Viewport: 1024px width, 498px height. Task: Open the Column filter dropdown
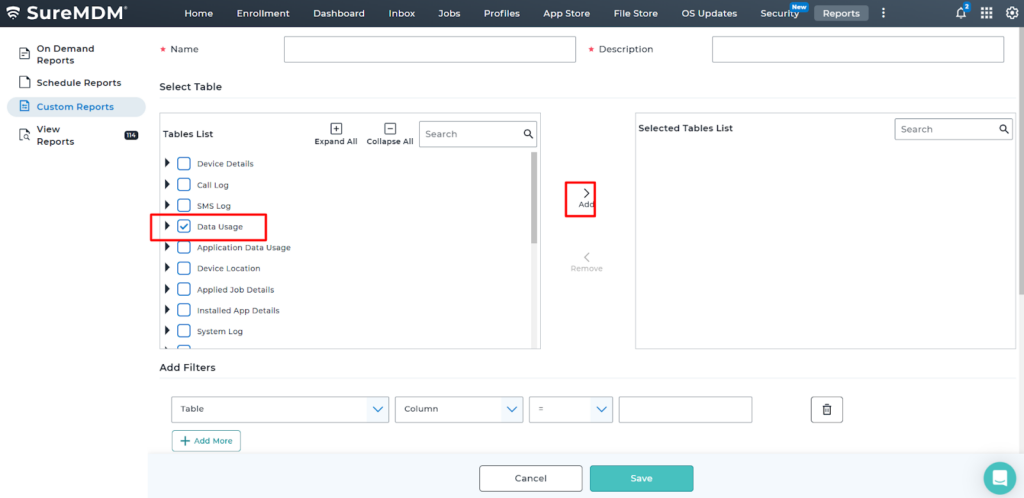(459, 409)
